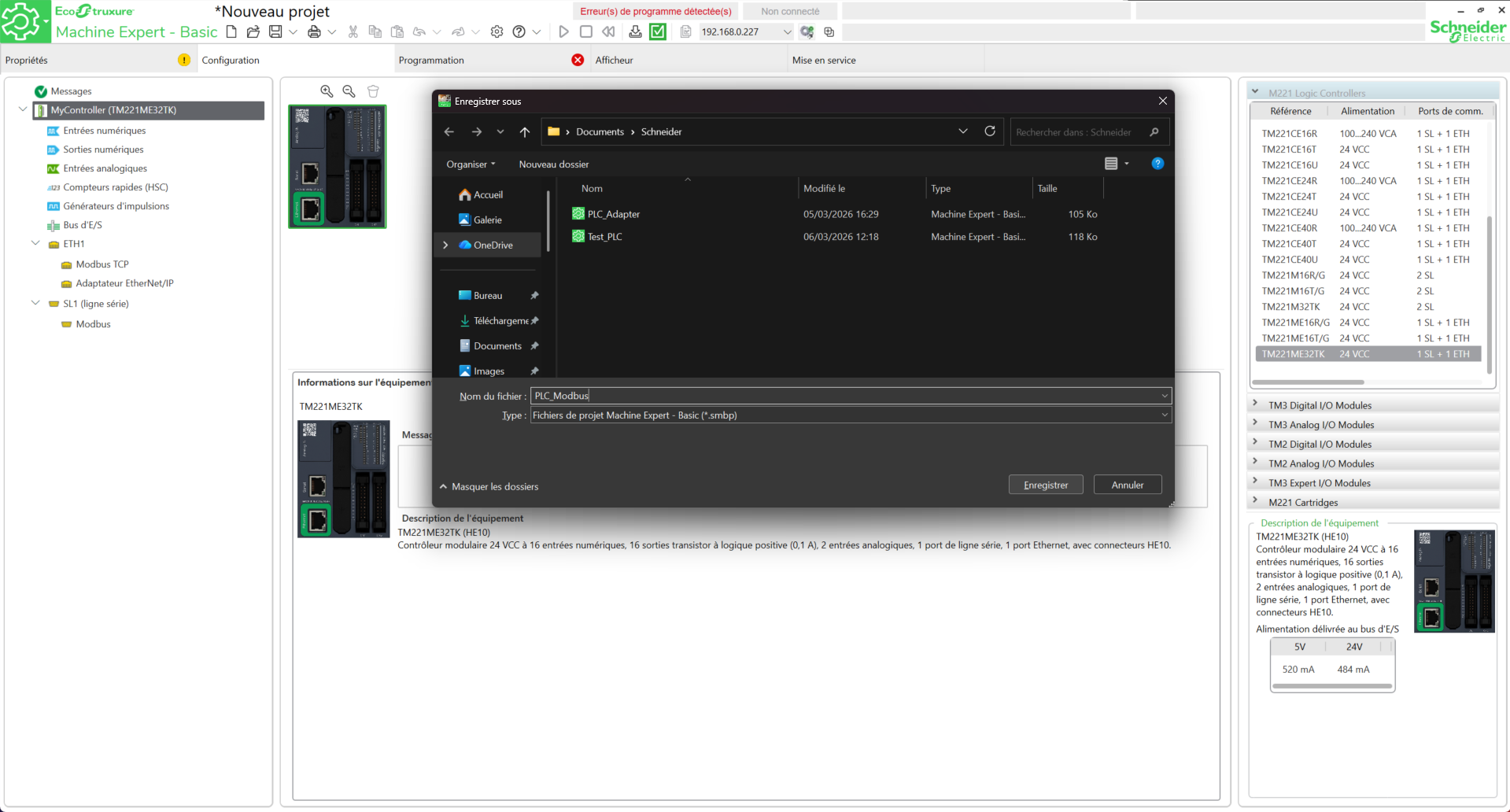Click the download to controller icon
This screenshot has height=812, width=1510.
pos(635,31)
